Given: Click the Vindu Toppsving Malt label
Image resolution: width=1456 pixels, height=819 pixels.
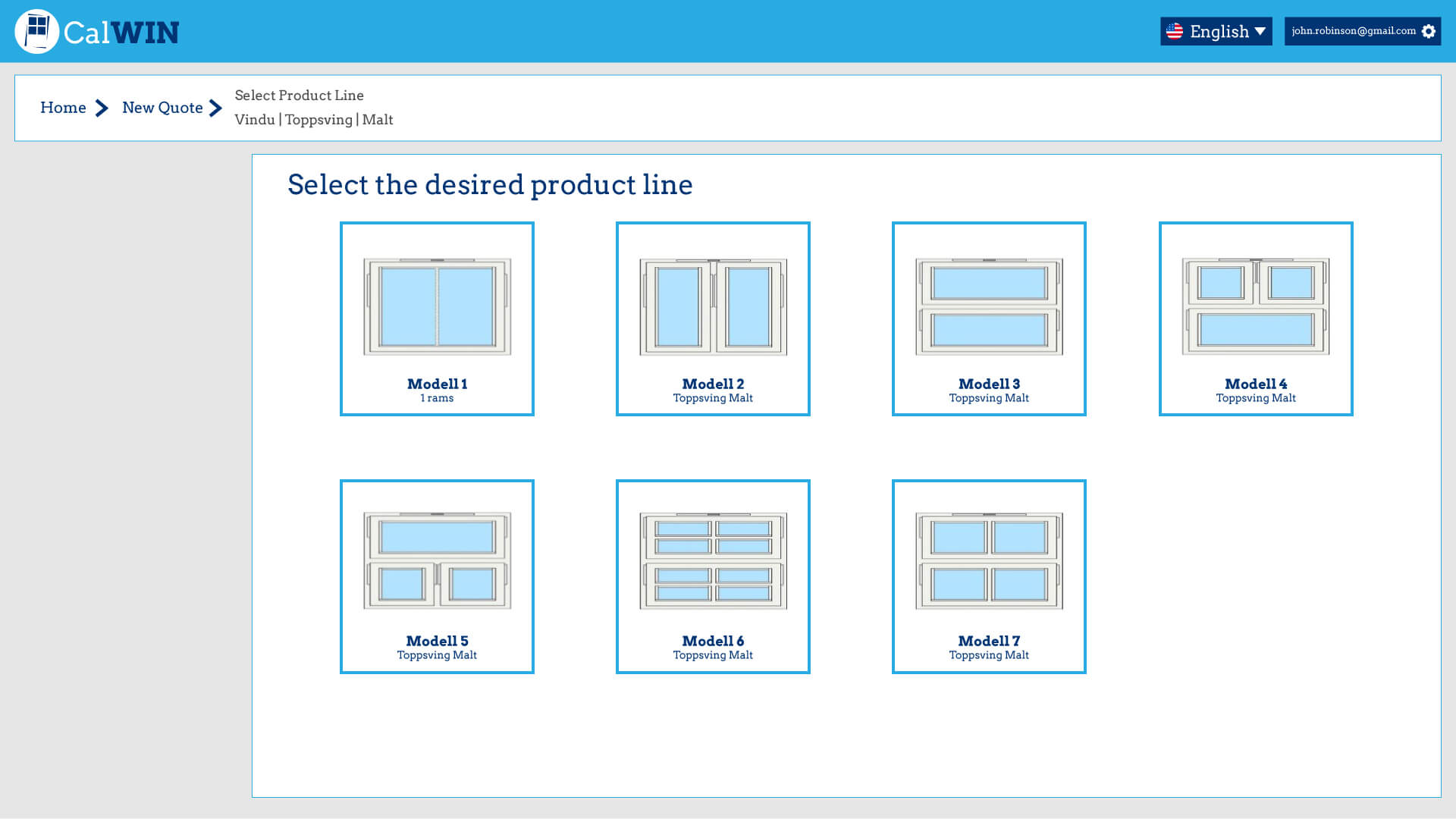Looking at the screenshot, I should pos(314,120).
